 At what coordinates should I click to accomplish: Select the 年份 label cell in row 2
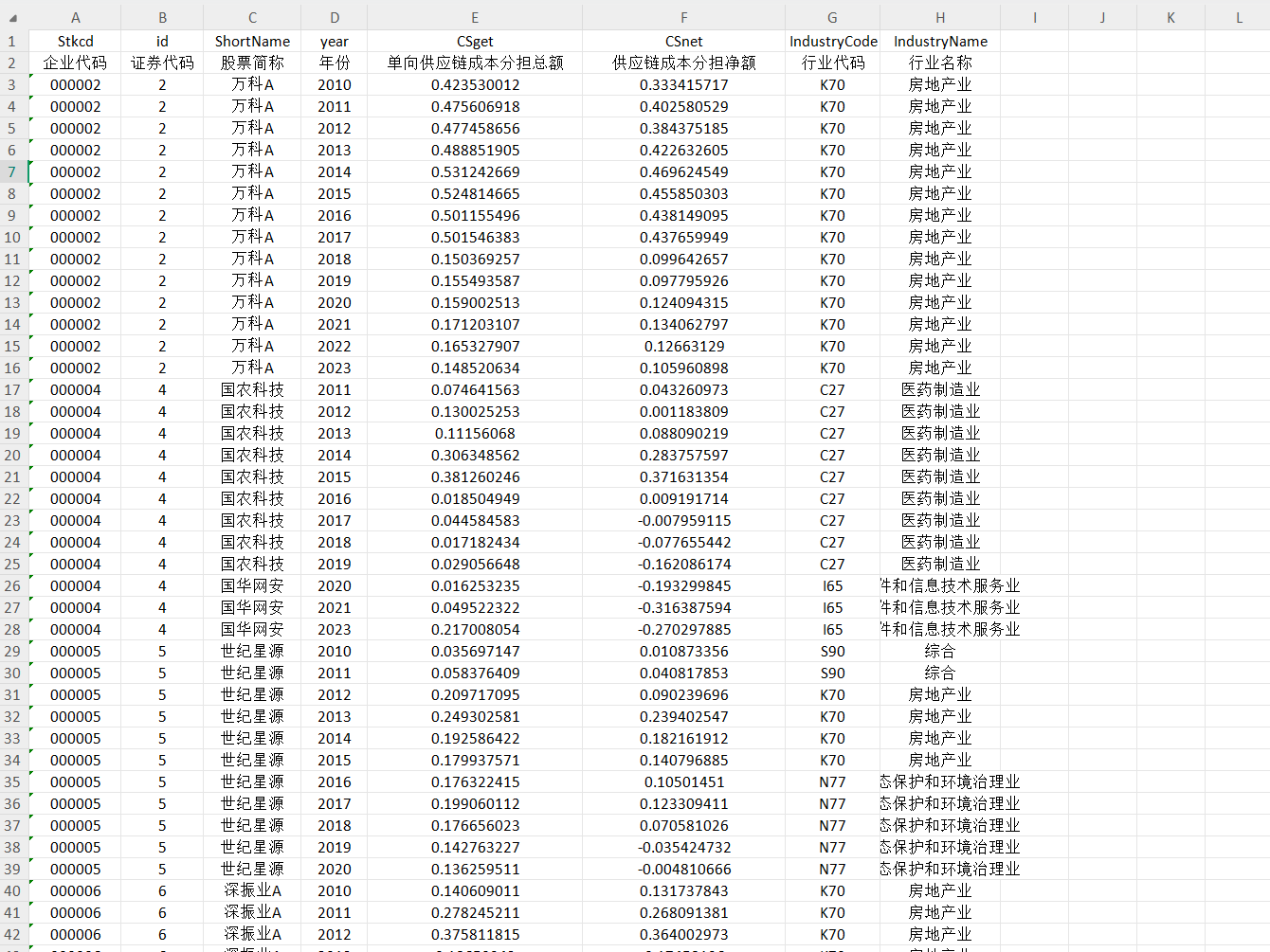[x=334, y=63]
